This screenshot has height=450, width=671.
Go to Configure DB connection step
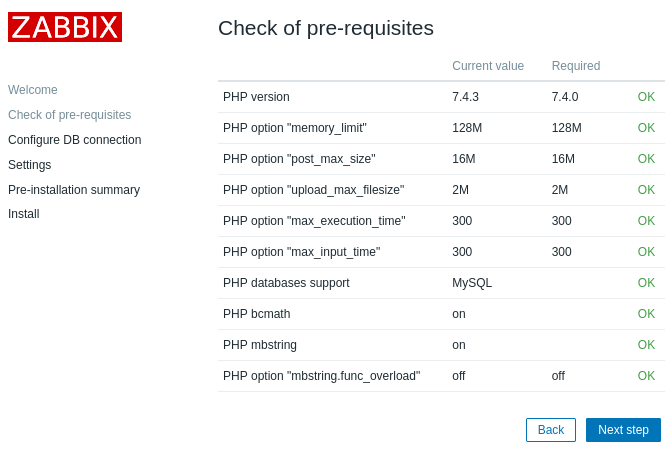coord(74,140)
